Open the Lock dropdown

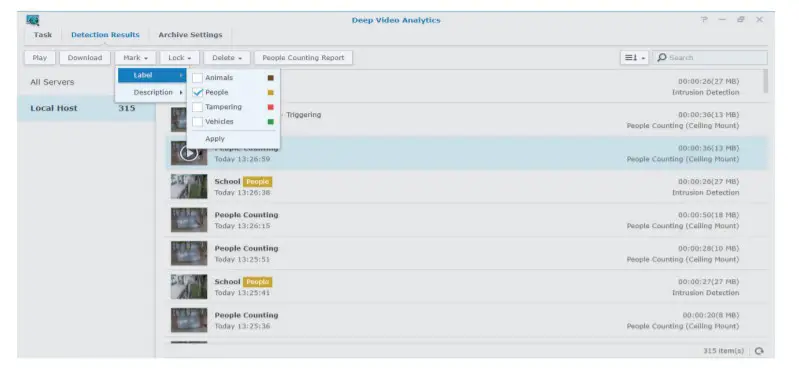179,58
